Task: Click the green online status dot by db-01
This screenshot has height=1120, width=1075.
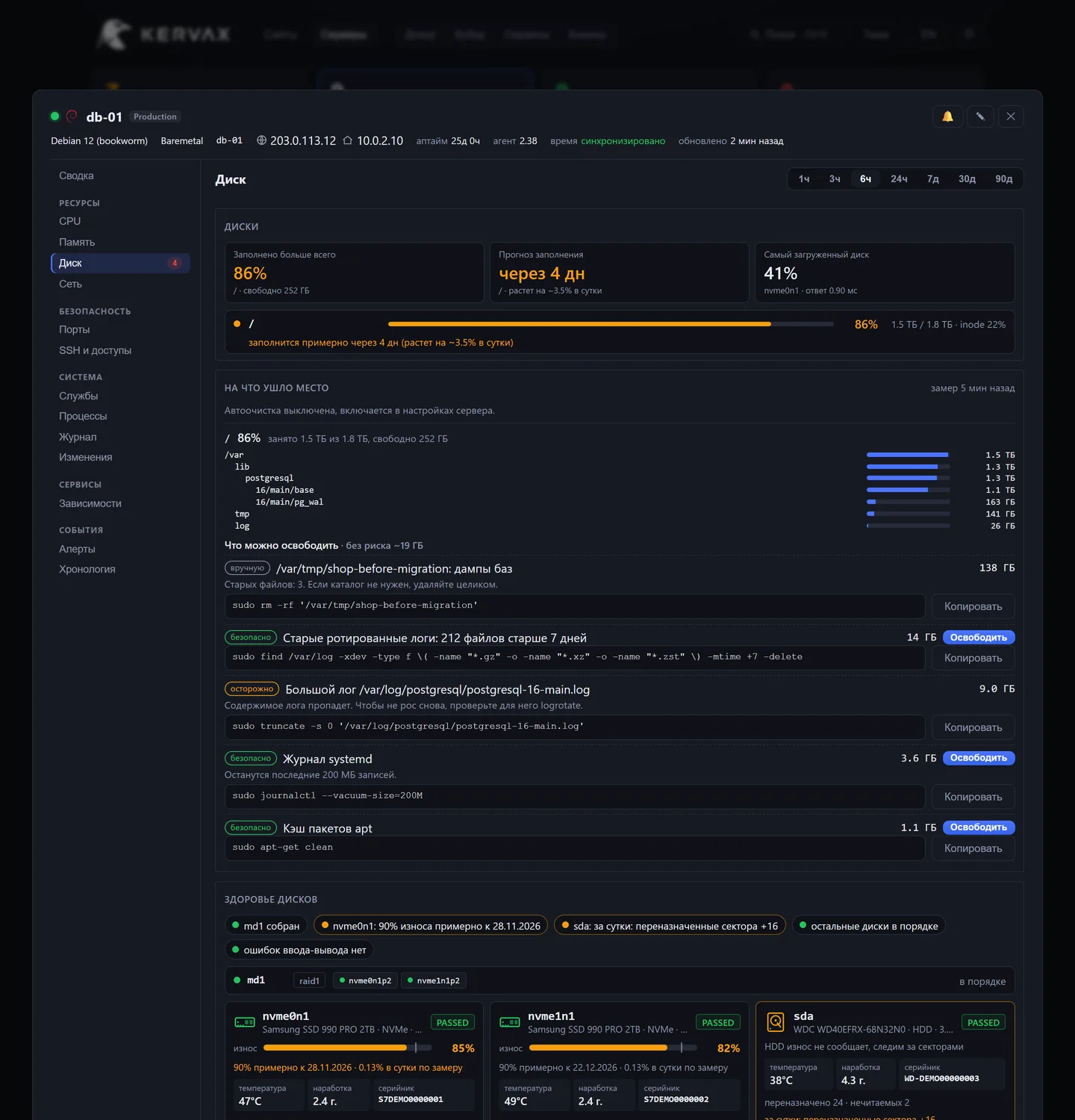Action: tap(54, 116)
